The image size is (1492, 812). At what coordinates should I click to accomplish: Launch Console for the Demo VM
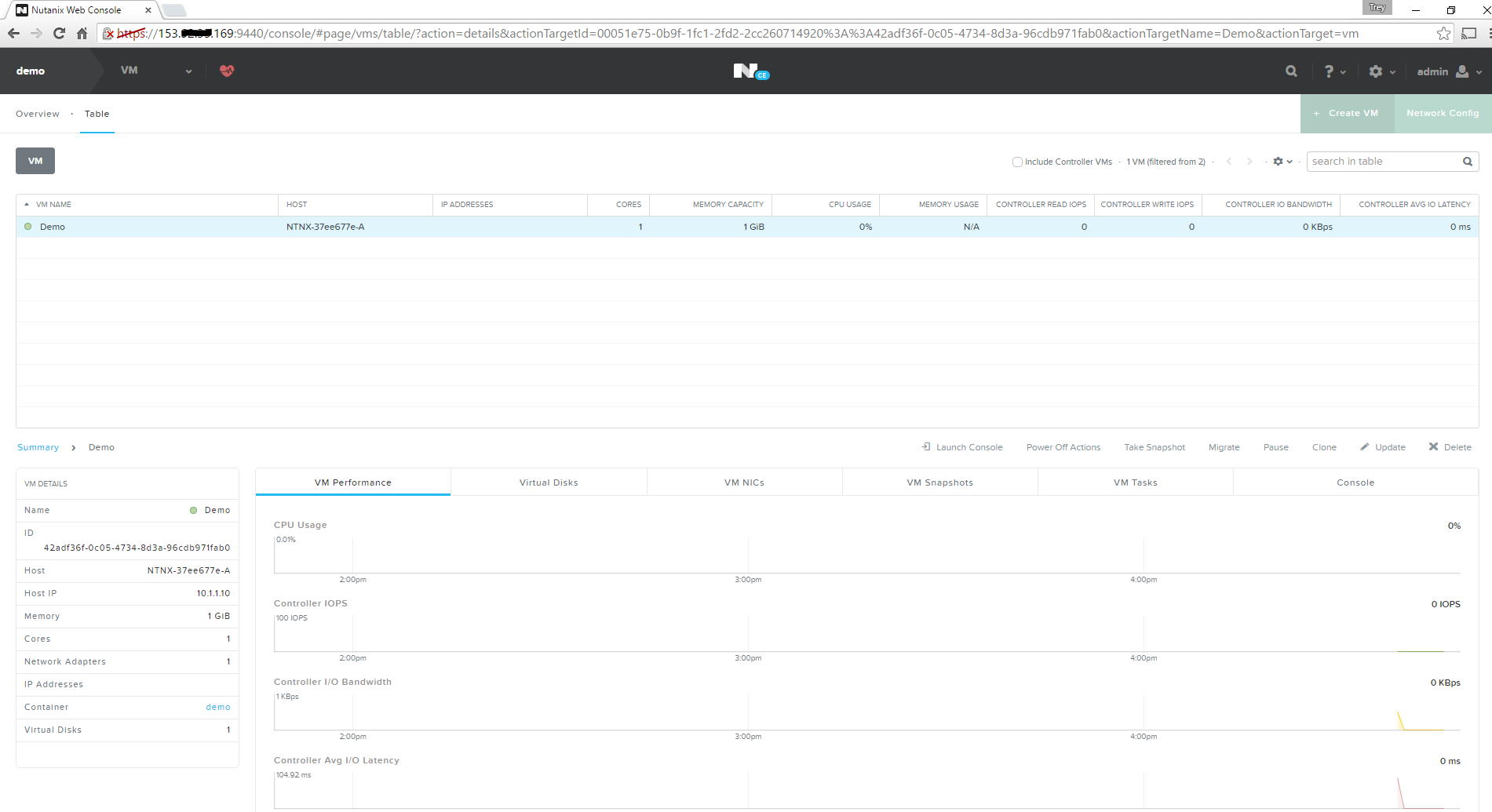pyautogui.click(x=961, y=446)
